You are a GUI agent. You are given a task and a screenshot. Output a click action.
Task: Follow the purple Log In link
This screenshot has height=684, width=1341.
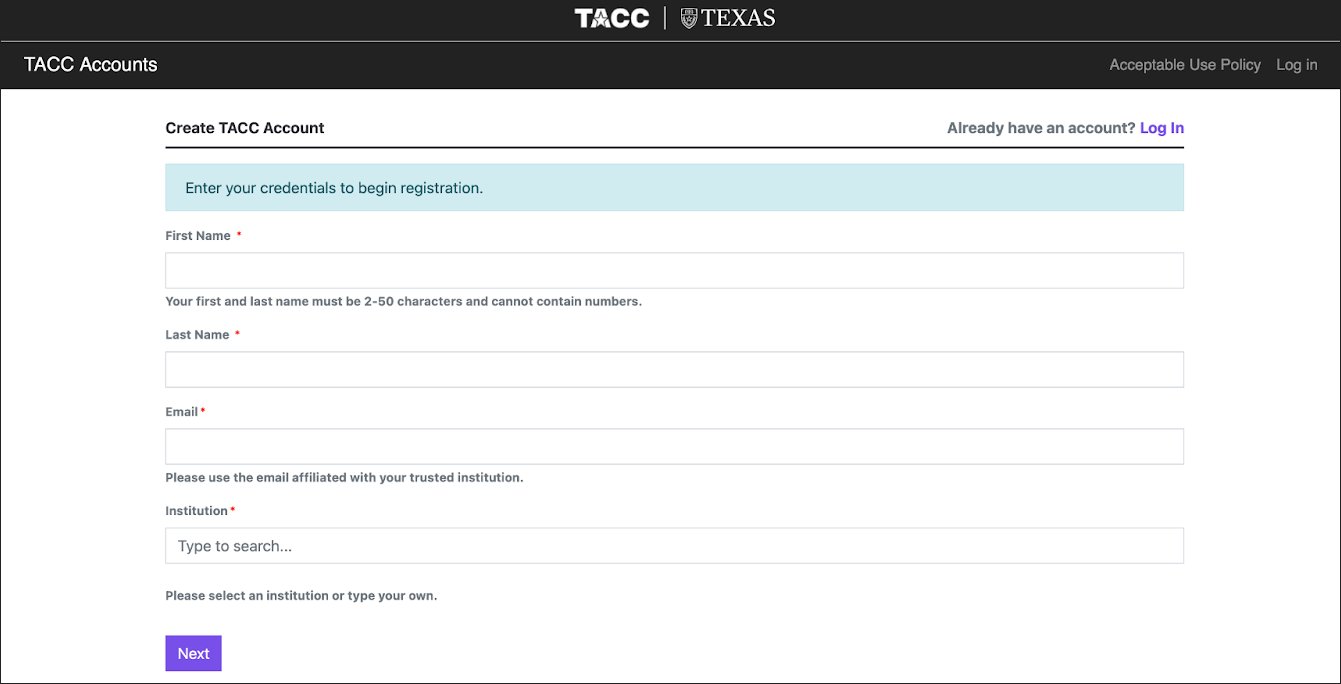coord(1161,128)
